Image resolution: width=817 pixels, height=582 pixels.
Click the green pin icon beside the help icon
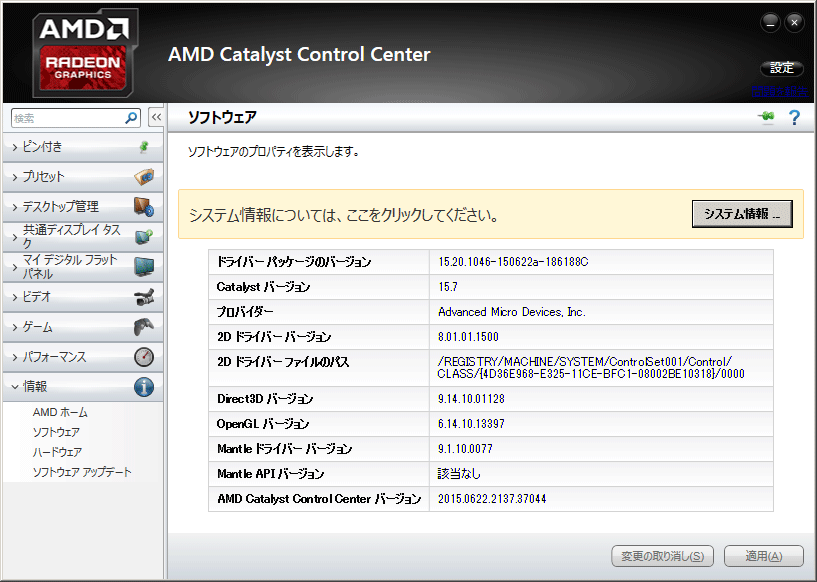(x=766, y=117)
